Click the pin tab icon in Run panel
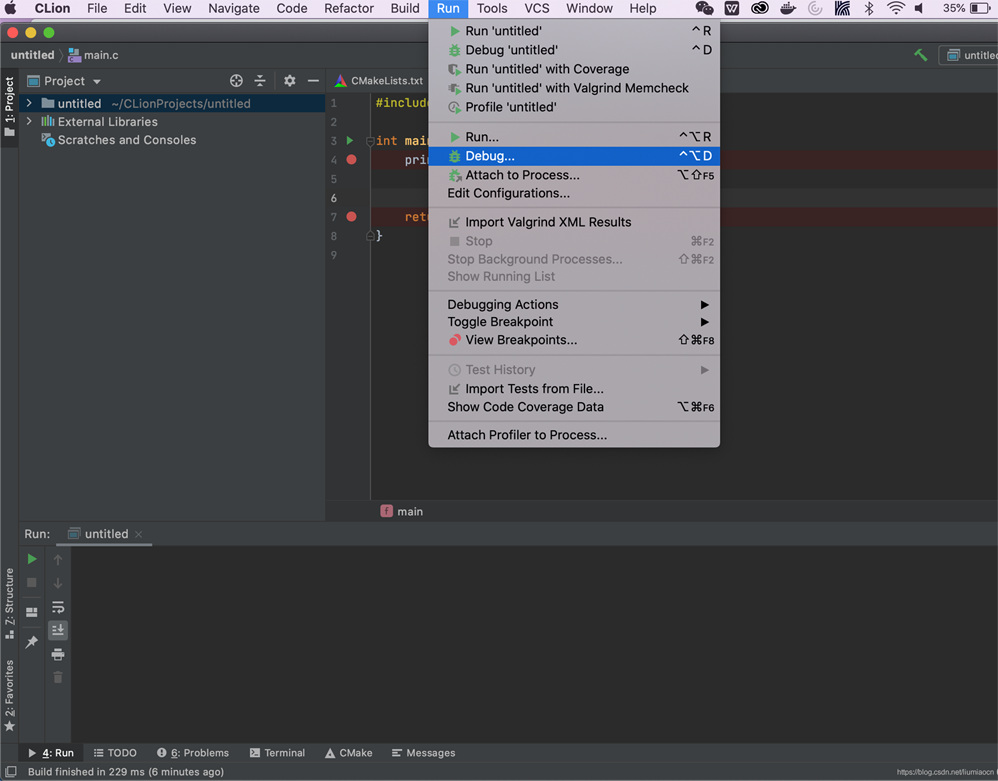Screen dimensions: 998x781 click(32, 642)
